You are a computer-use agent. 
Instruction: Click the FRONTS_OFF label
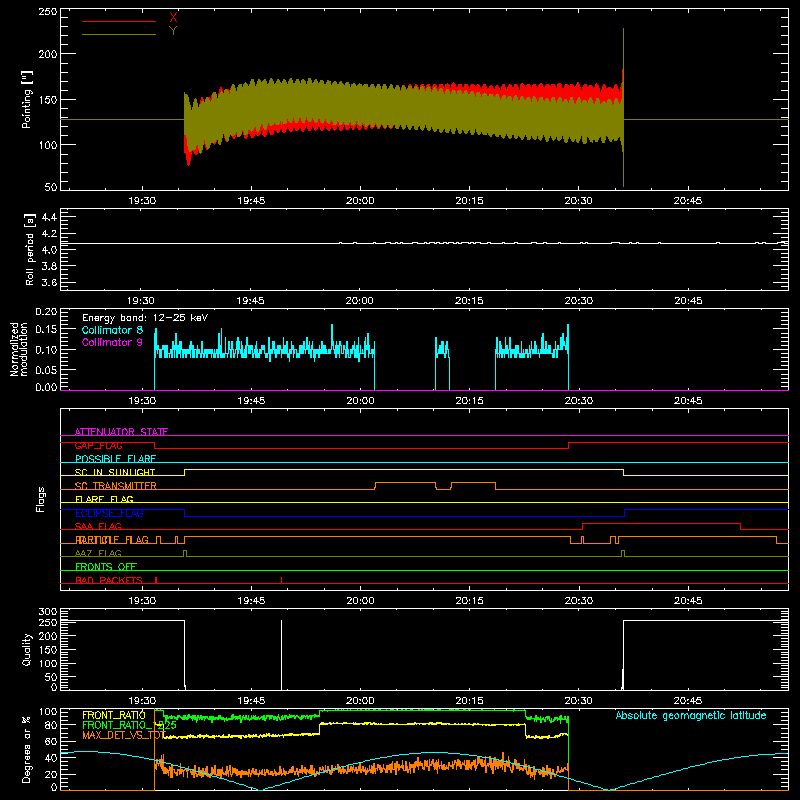(x=106, y=567)
